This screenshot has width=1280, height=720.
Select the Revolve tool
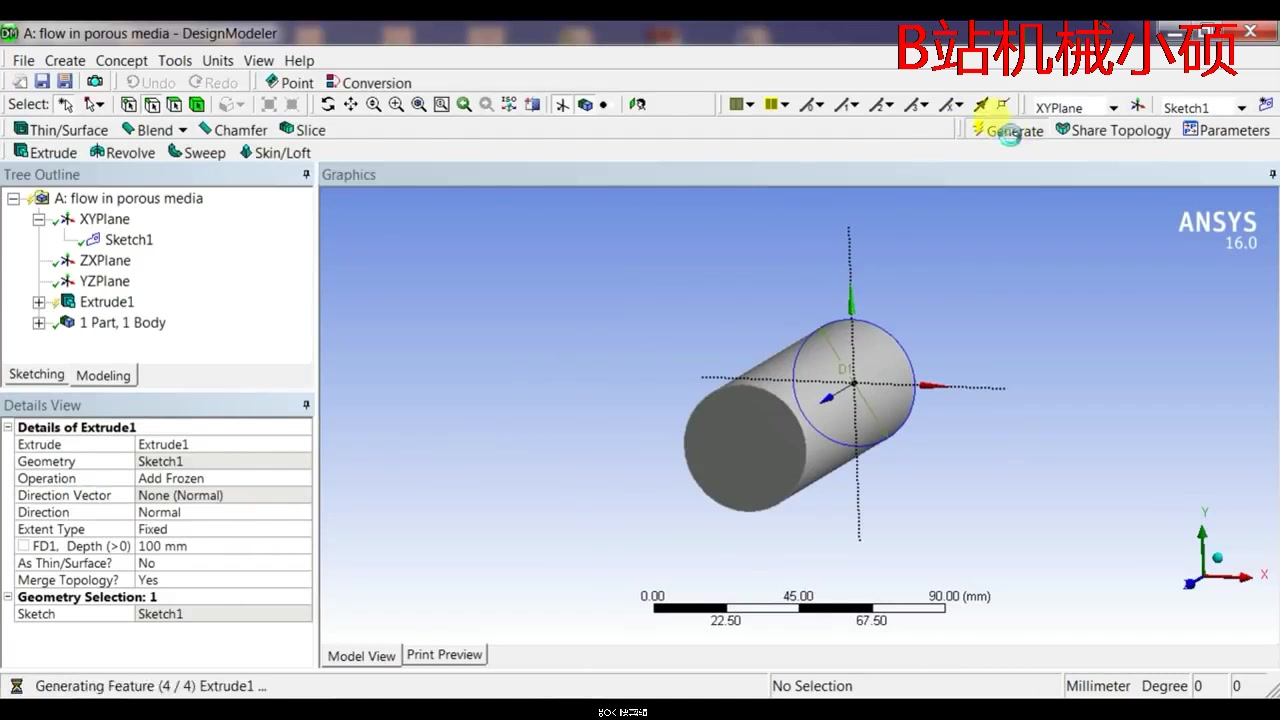[x=122, y=152]
